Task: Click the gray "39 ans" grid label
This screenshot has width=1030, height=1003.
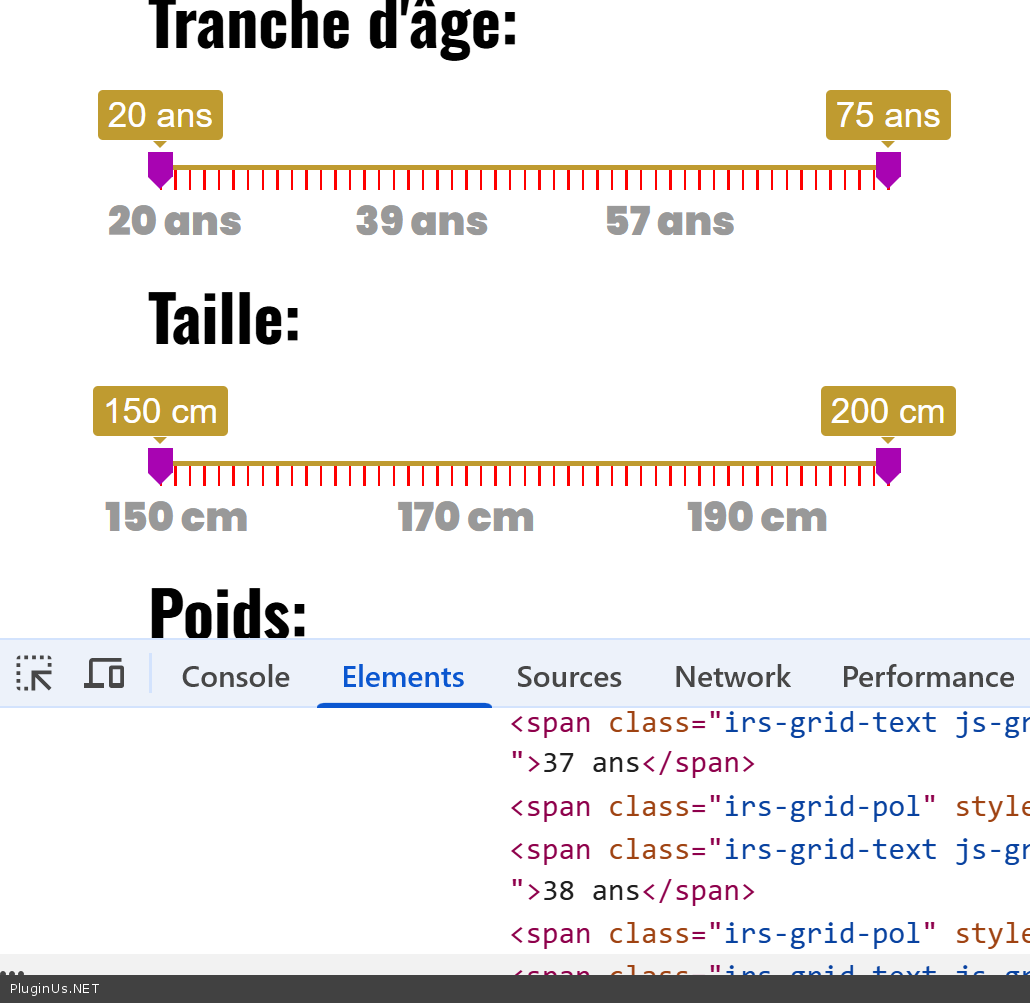Action: click(422, 221)
